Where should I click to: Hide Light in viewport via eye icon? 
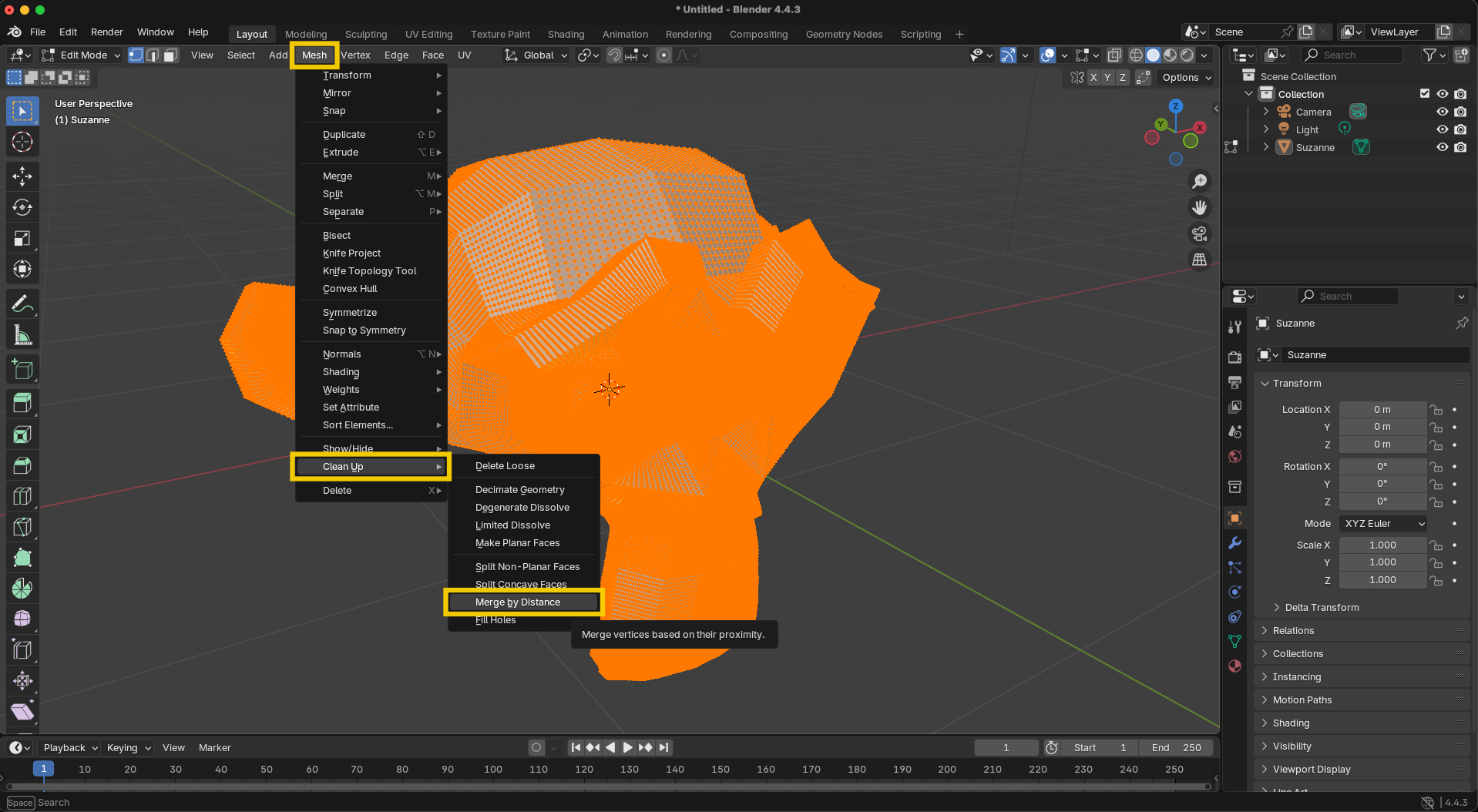coord(1443,129)
